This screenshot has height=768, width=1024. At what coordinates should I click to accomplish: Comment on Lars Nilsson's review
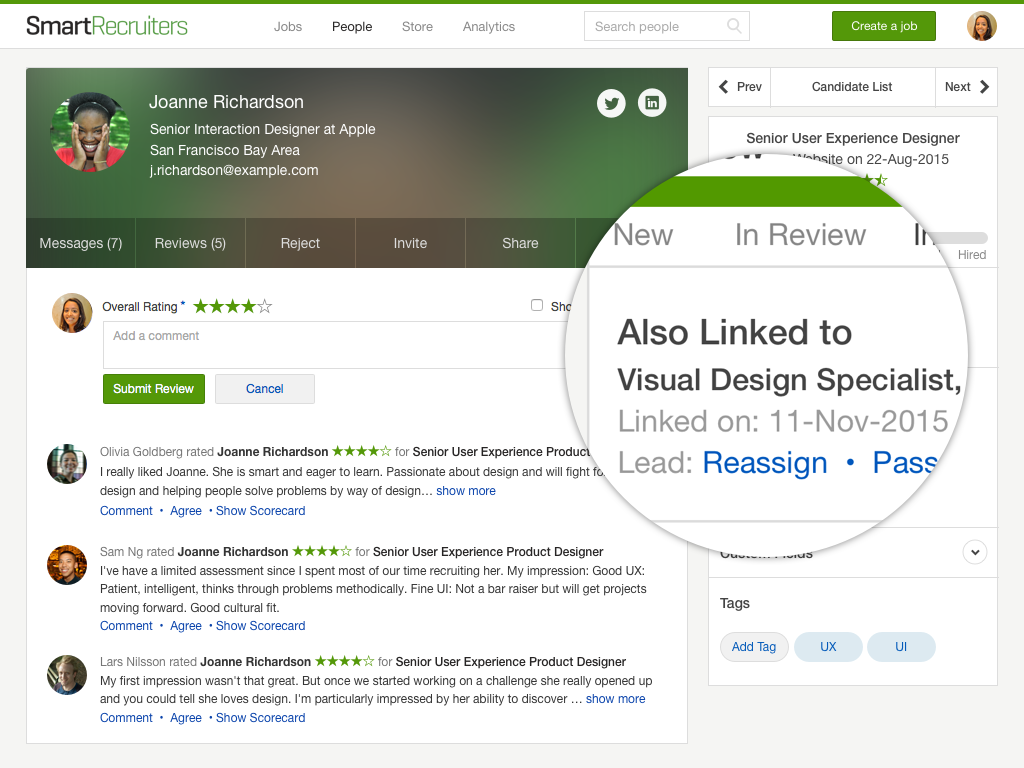(x=126, y=718)
